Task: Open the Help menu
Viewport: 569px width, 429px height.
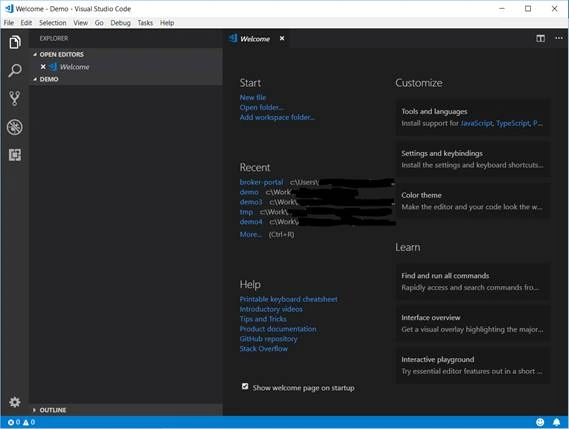Action: pos(167,23)
